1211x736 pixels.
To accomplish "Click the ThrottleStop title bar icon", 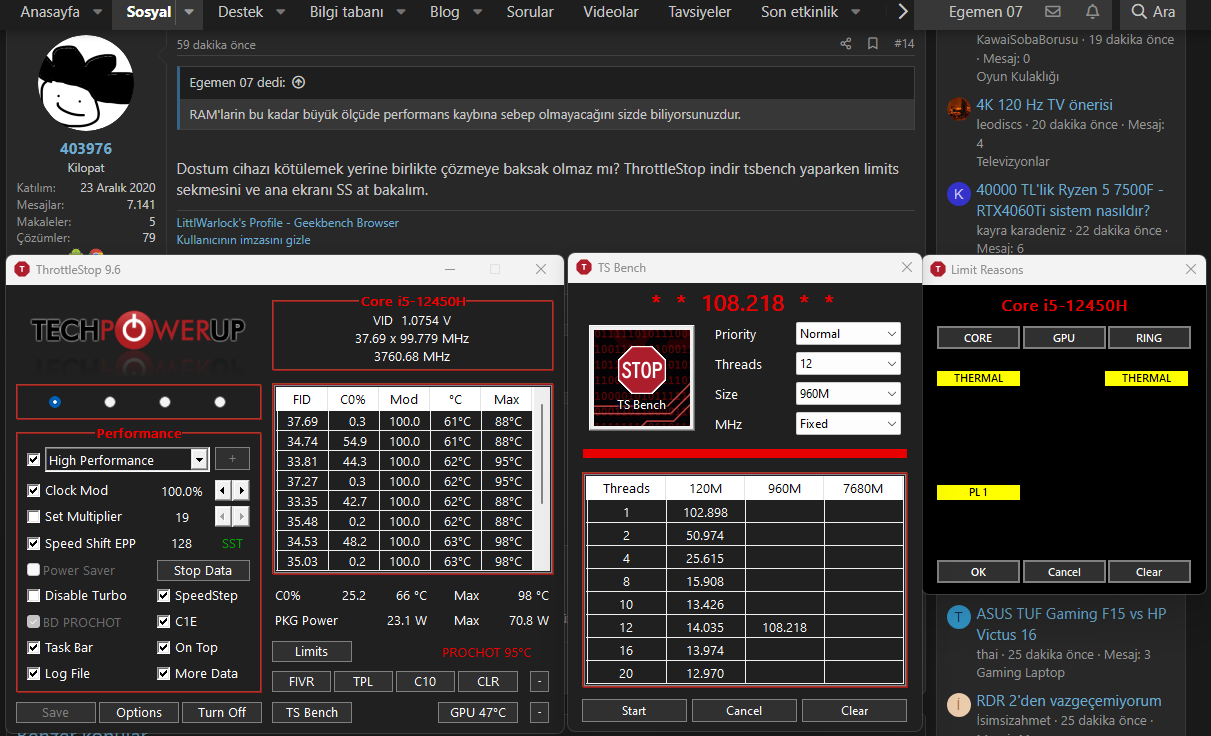I will tap(22, 269).
